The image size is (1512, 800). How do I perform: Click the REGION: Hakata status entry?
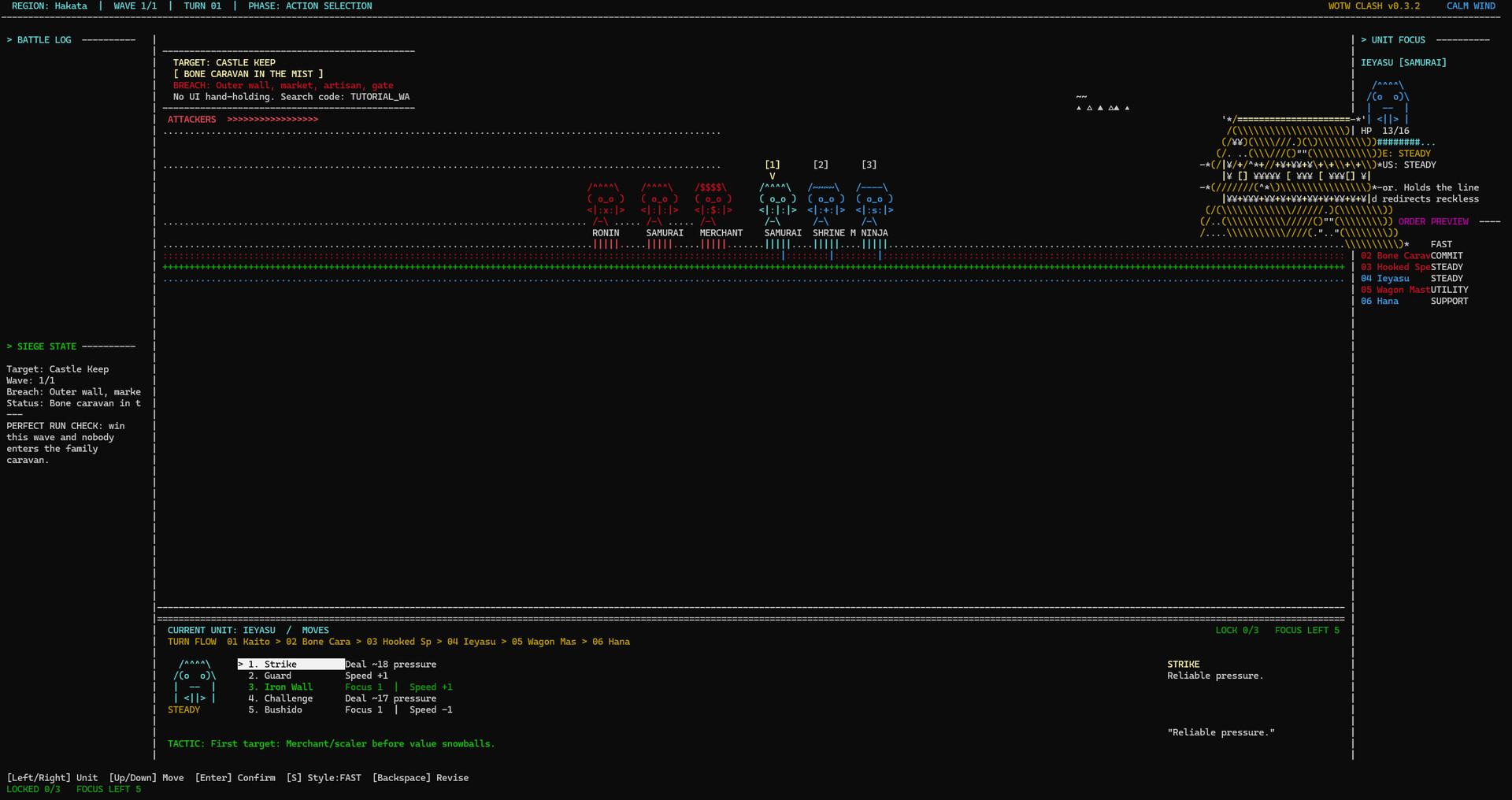(50, 6)
